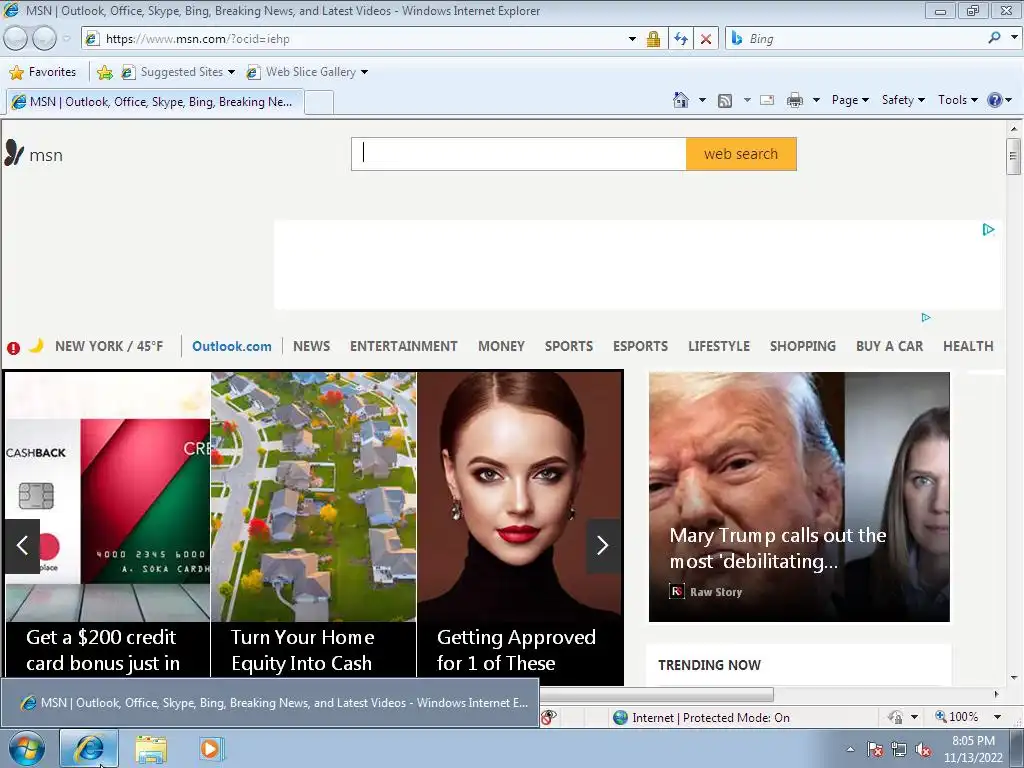1024x768 pixels.
Task: Click the muted volume icon in tray
Action: [923, 750]
